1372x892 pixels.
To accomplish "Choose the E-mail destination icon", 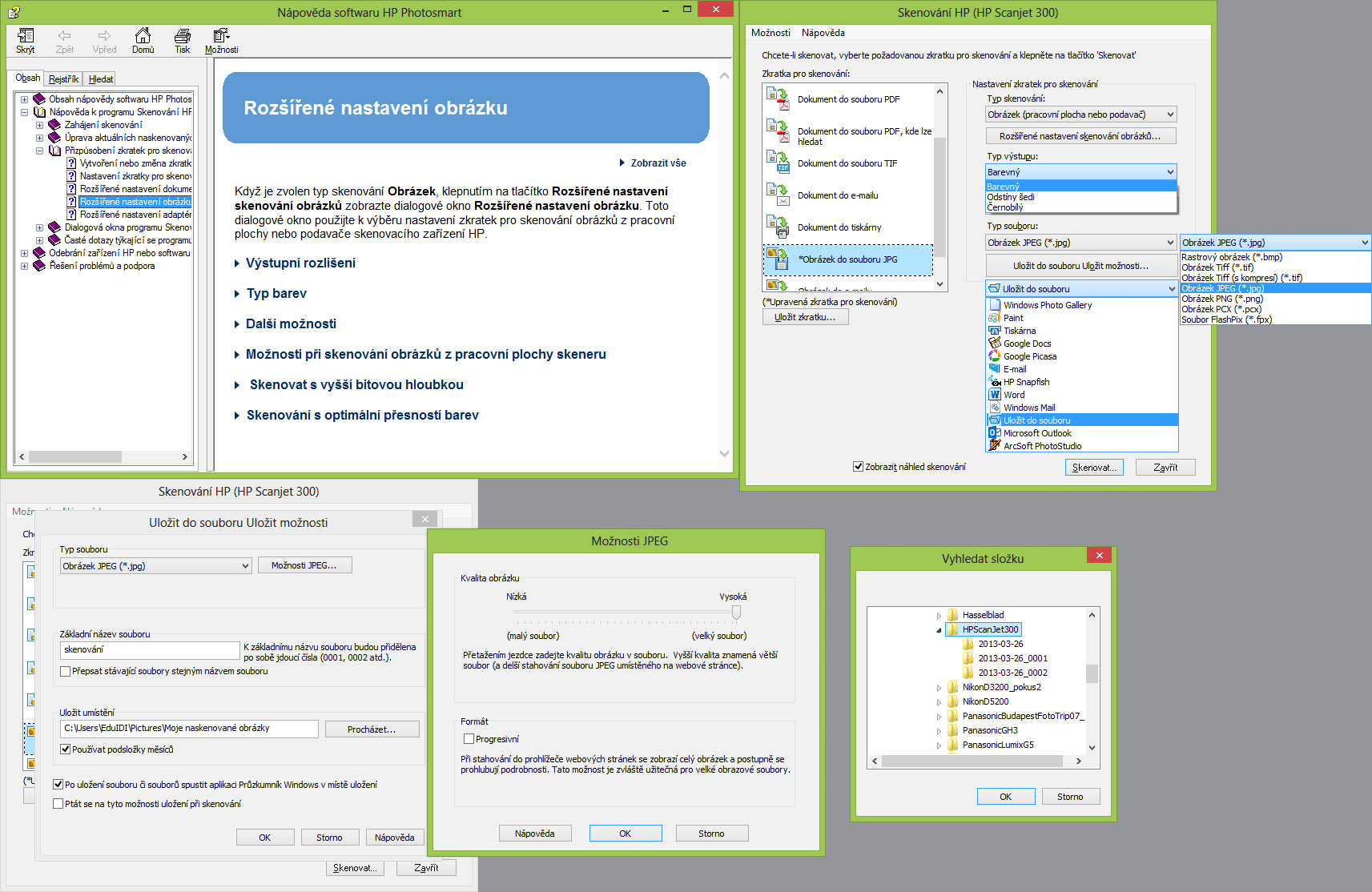I will [995, 369].
